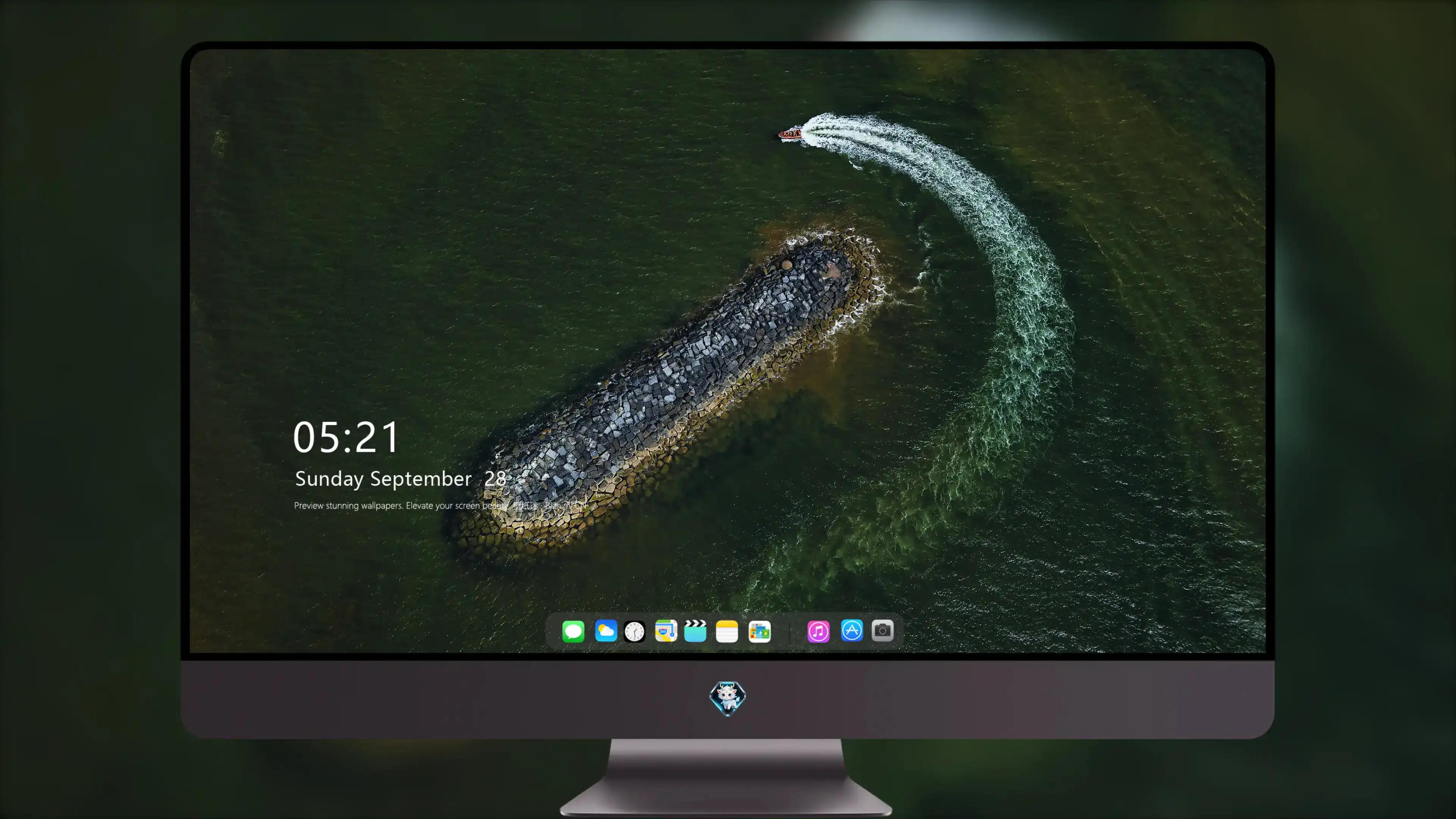Image resolution: width=1456 pixels, height=819 pixels.
Task: Open the Messages app in the dock
Action: 573,631
